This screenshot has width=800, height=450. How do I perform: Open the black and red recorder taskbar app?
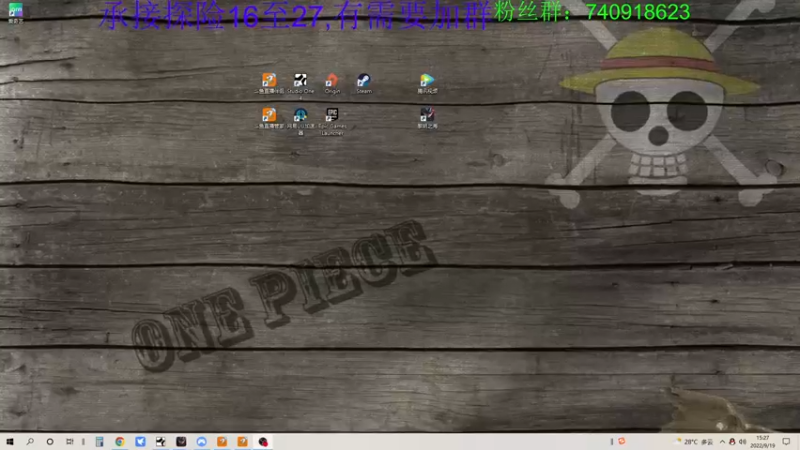coord(263,442)
